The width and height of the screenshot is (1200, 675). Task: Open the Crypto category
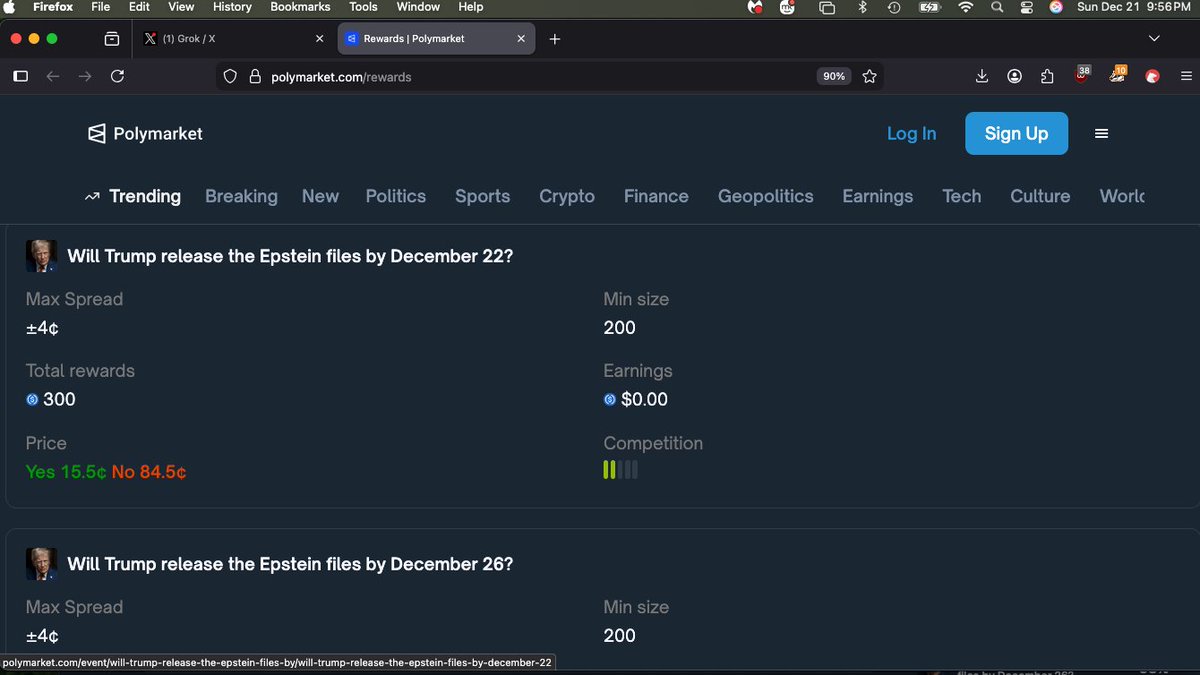click(x=567, y=196)
